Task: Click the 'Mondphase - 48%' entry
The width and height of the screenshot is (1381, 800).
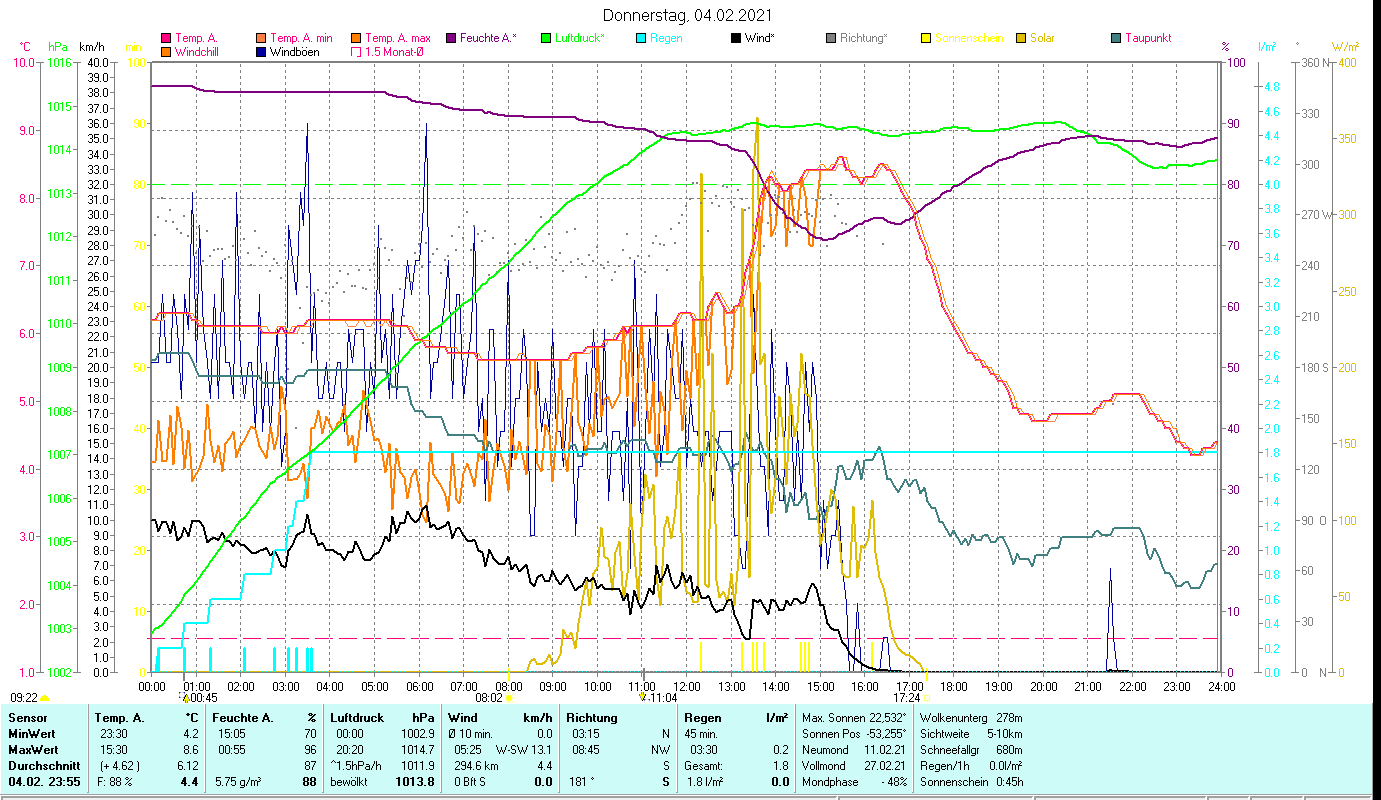Action: click(855, 781)
